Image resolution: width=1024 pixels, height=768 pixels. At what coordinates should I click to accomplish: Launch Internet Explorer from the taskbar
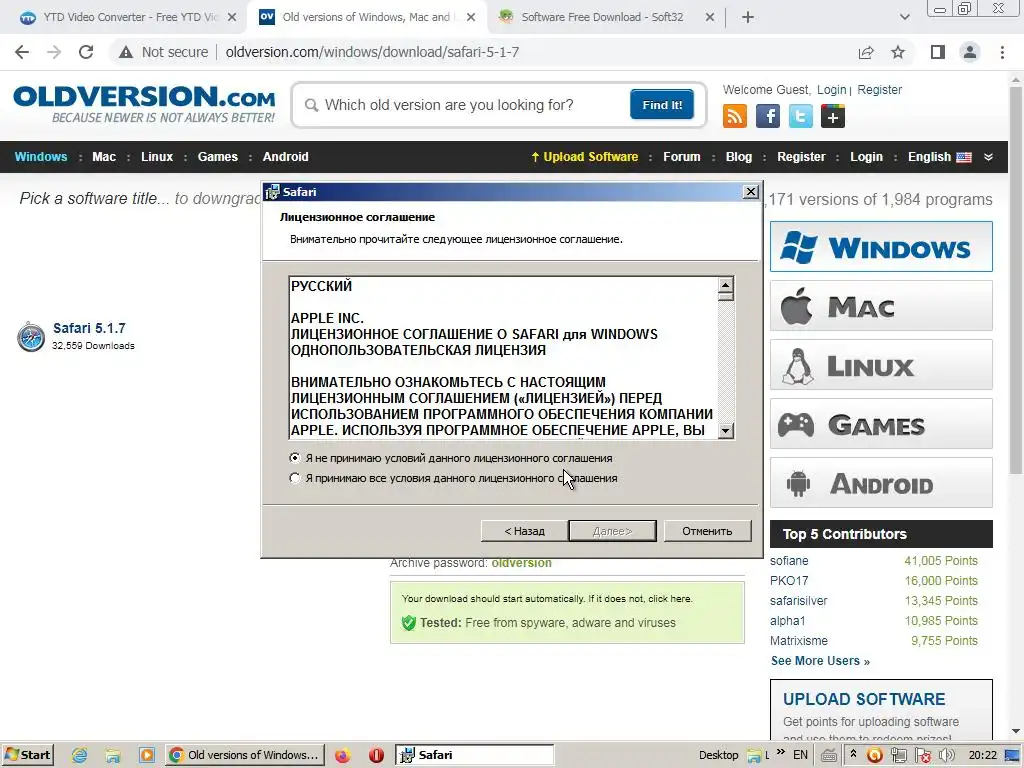tap(80, 755)
